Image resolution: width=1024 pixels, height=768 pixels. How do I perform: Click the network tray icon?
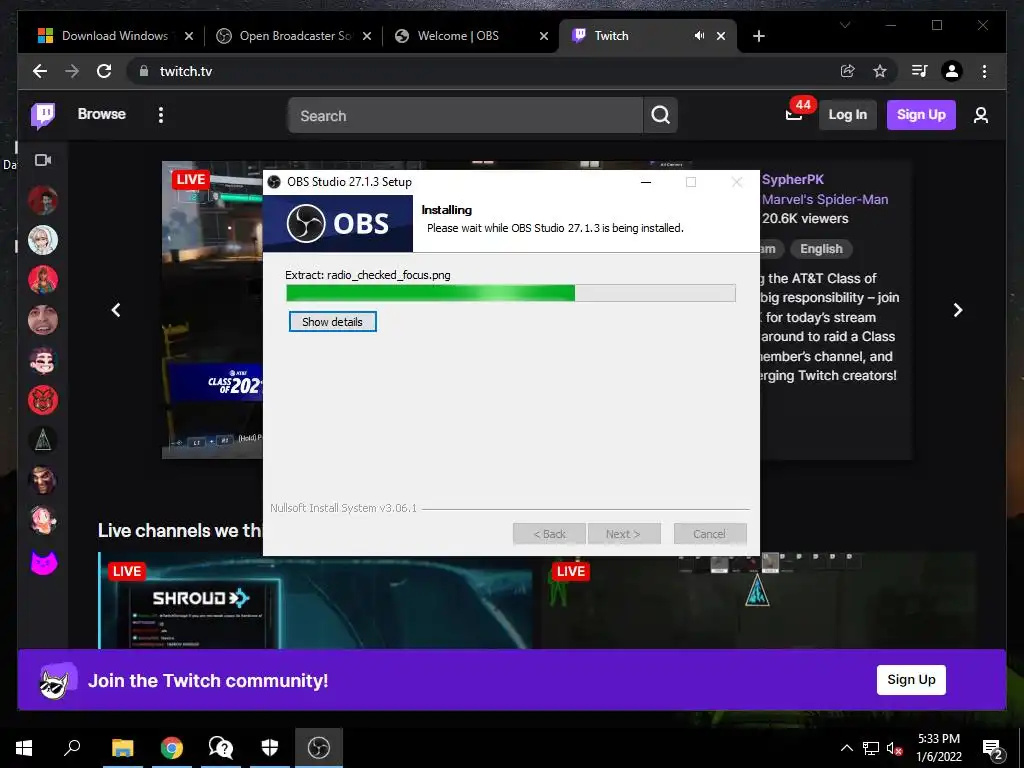point(871,748)
